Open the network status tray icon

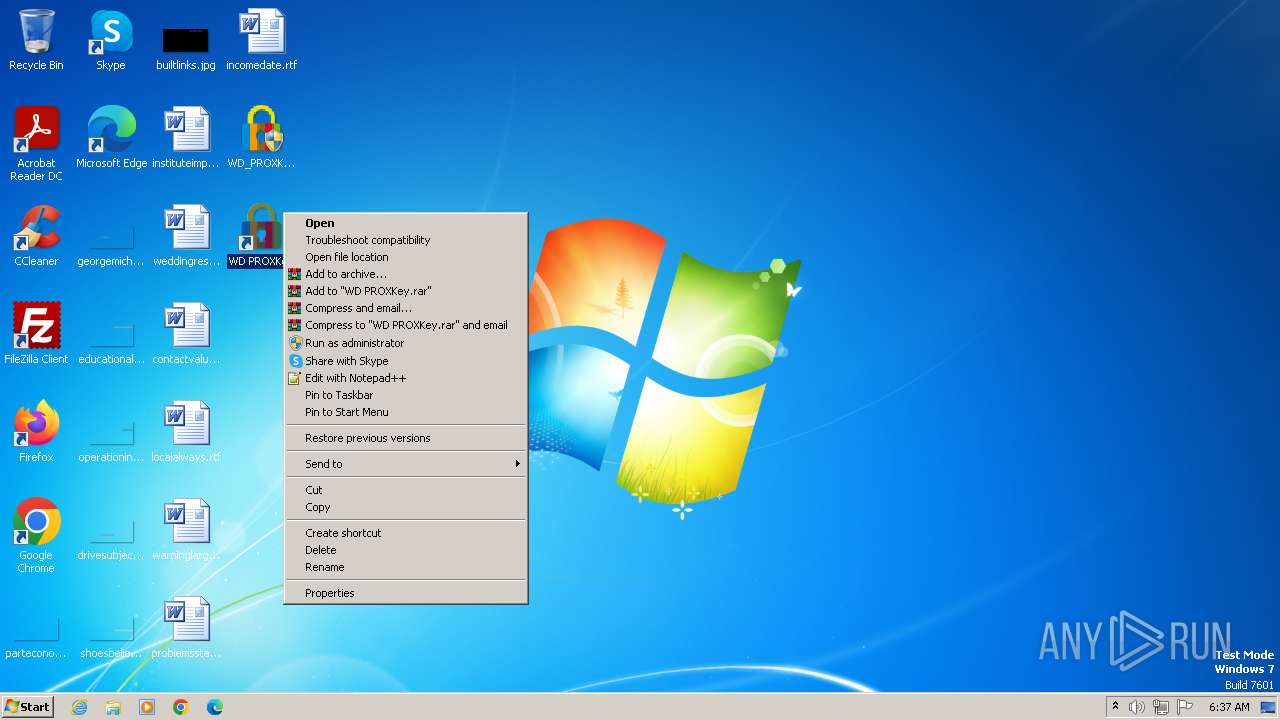[x=1161, y=707]
